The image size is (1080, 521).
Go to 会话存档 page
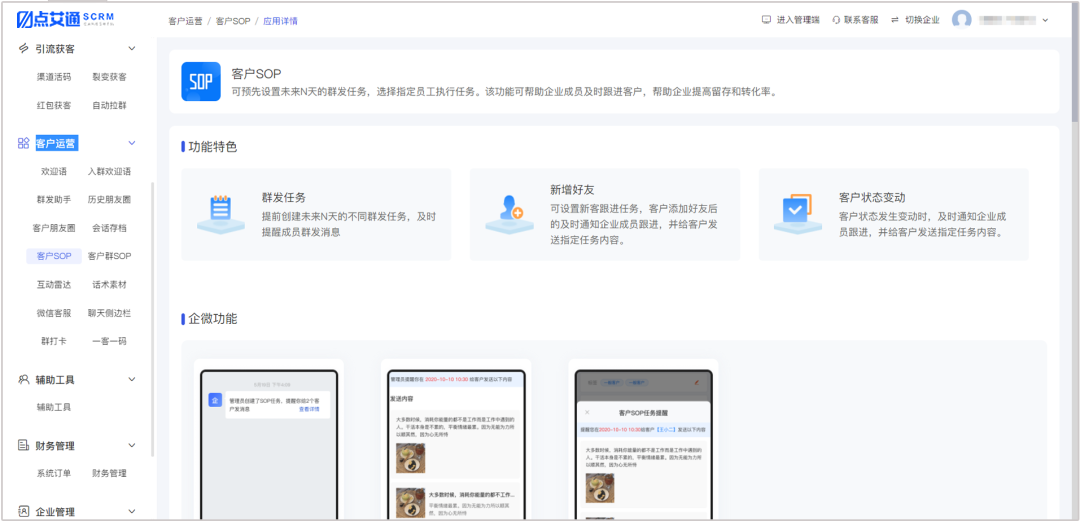(x=110, y=228)
